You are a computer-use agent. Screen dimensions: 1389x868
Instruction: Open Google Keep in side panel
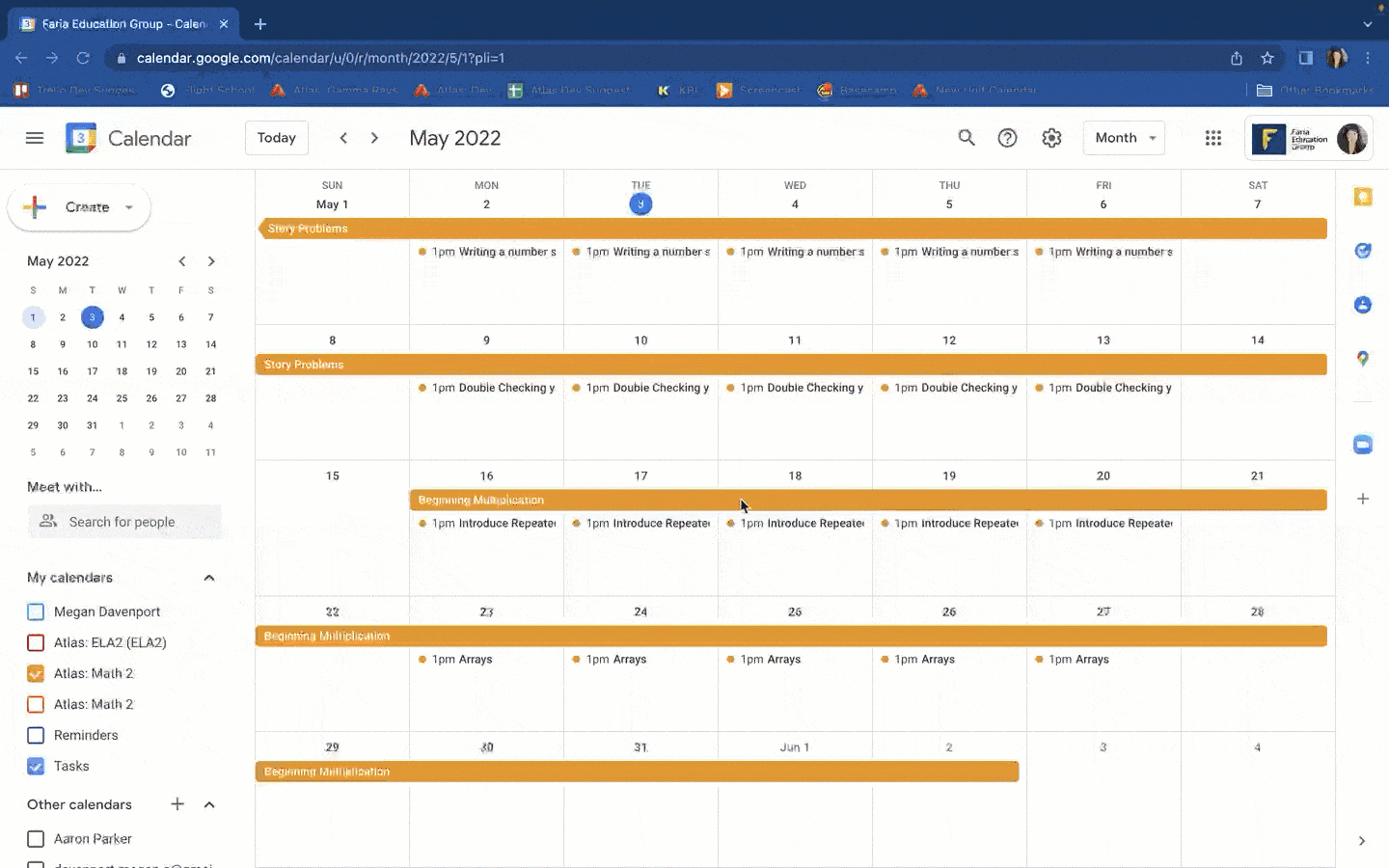[1362, 197]
